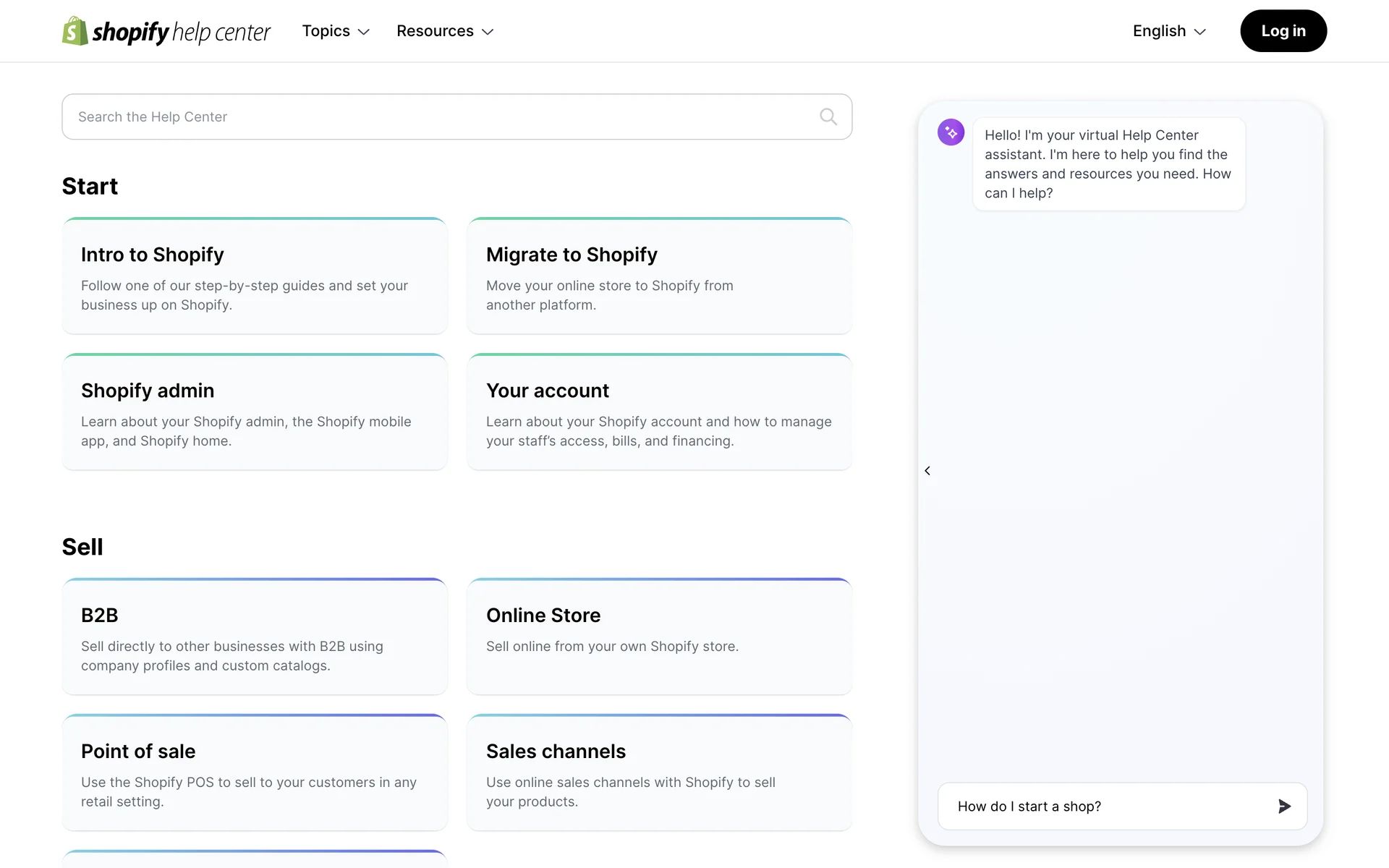Click the chat input with 'How do I start a shop?'

(x=1107, y=806)
